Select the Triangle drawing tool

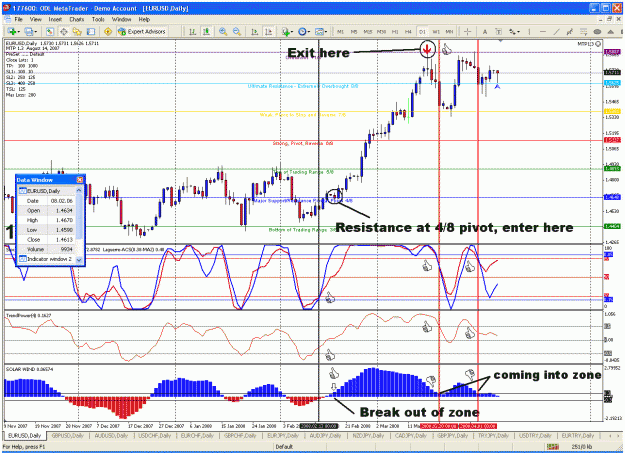pos(611,32)
